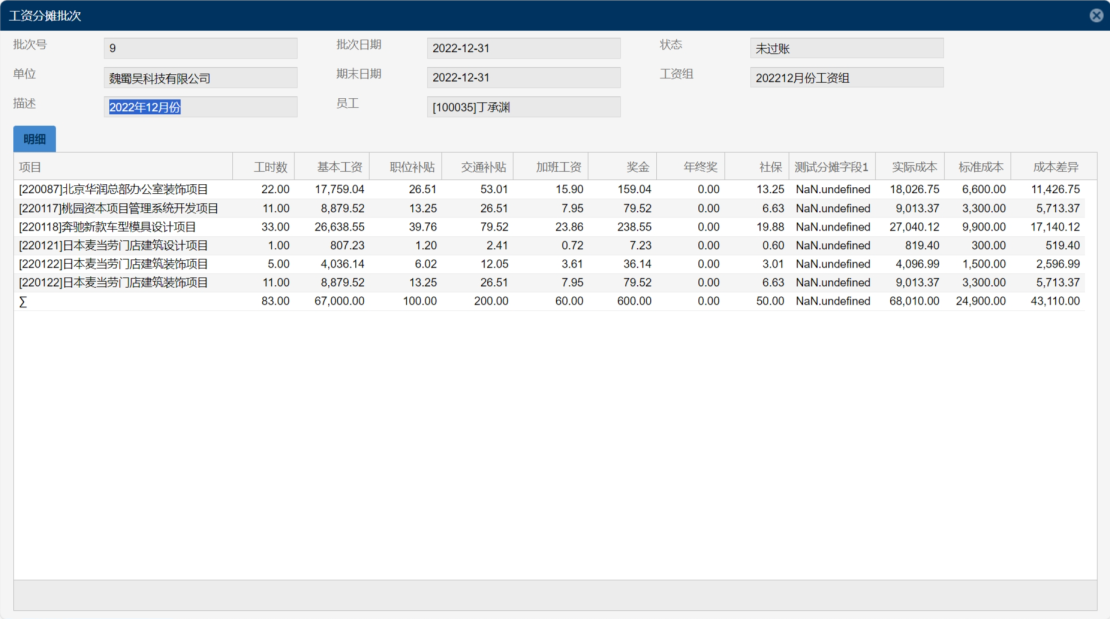Click the 测试分摊字段1 column header
This screenshot has width=1110, height=619.
click(x=831, y=167)
